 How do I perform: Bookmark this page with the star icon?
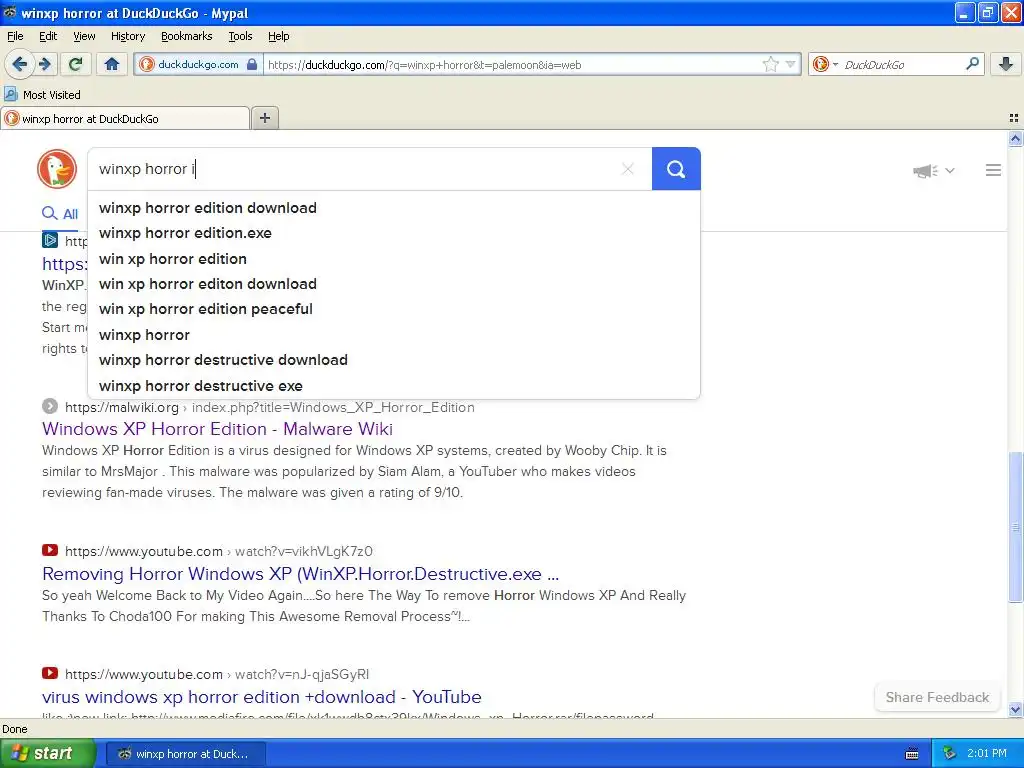point(771,64)
